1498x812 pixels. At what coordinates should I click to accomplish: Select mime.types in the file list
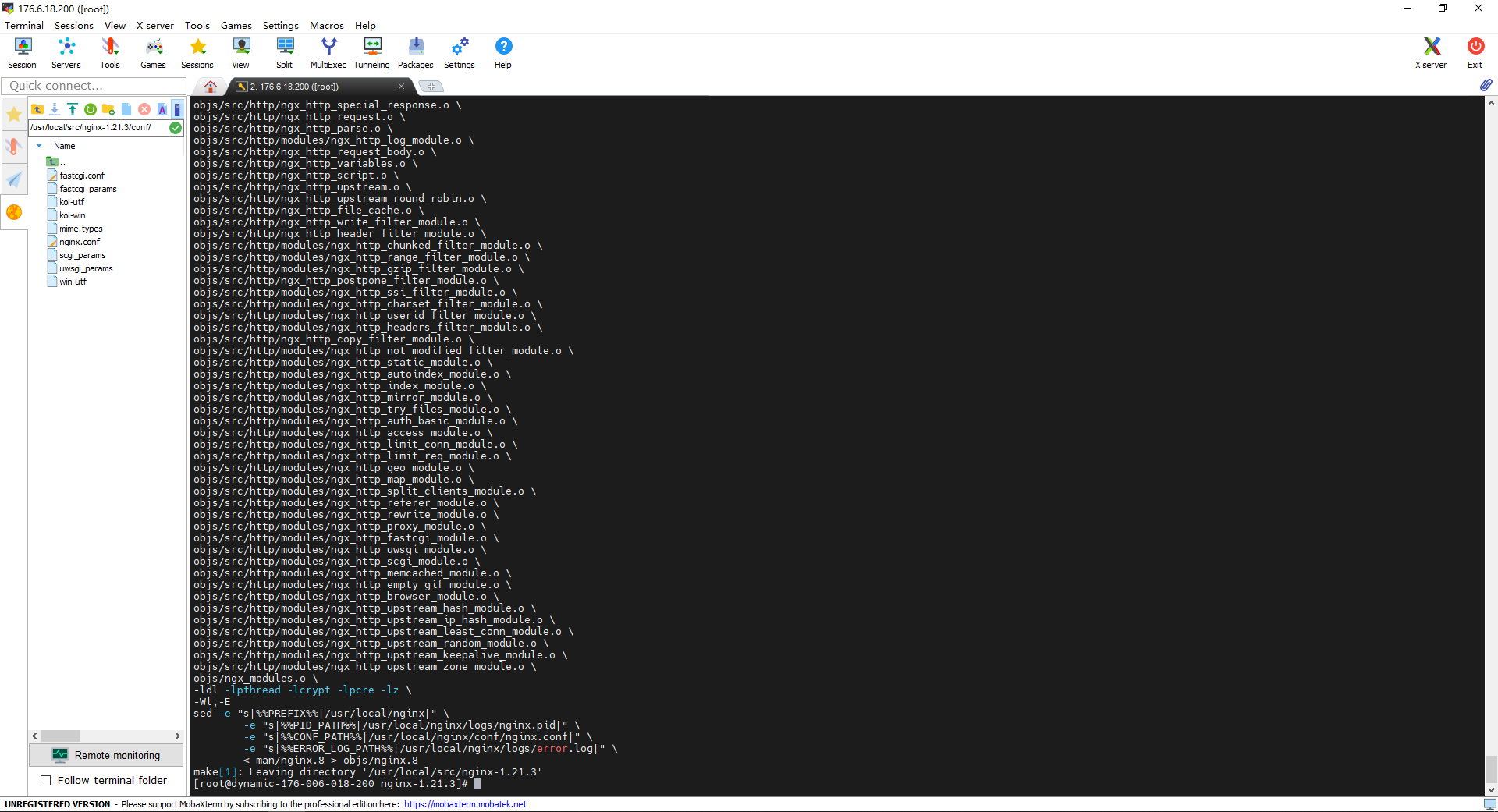pos(81,229)
